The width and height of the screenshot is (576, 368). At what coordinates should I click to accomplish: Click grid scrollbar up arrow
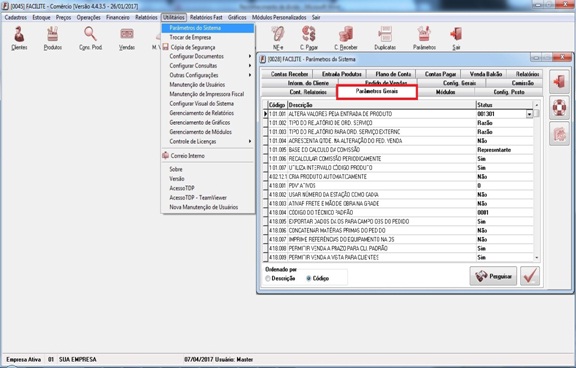pyautogui.click(x=537, y=105)
